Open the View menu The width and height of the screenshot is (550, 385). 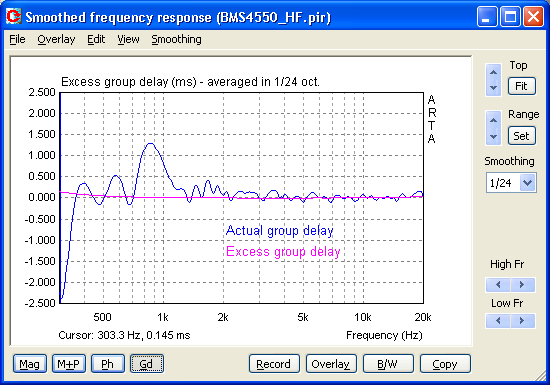(128, 39)
